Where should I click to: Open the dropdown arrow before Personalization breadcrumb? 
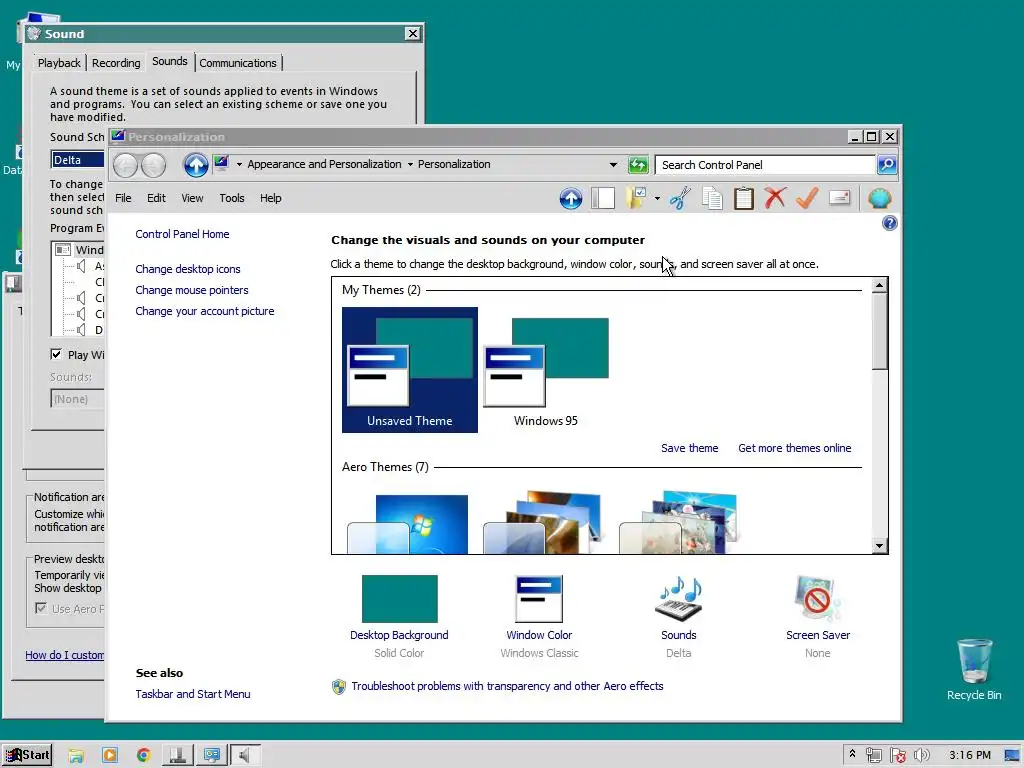410,165
